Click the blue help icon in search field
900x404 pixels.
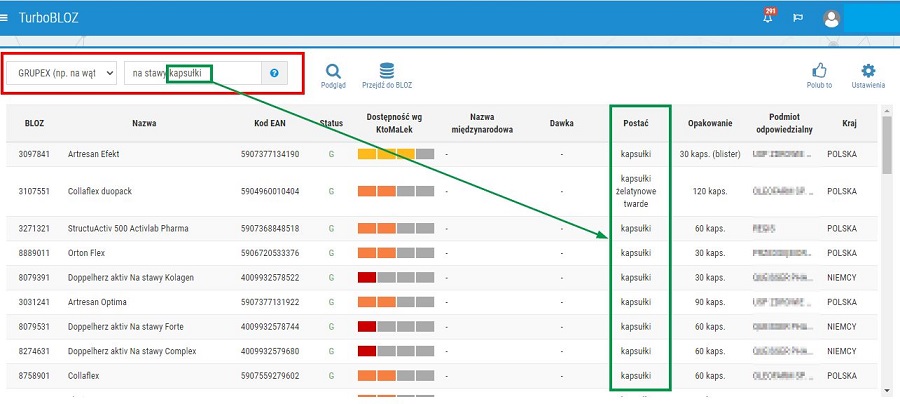coord(274,73)
